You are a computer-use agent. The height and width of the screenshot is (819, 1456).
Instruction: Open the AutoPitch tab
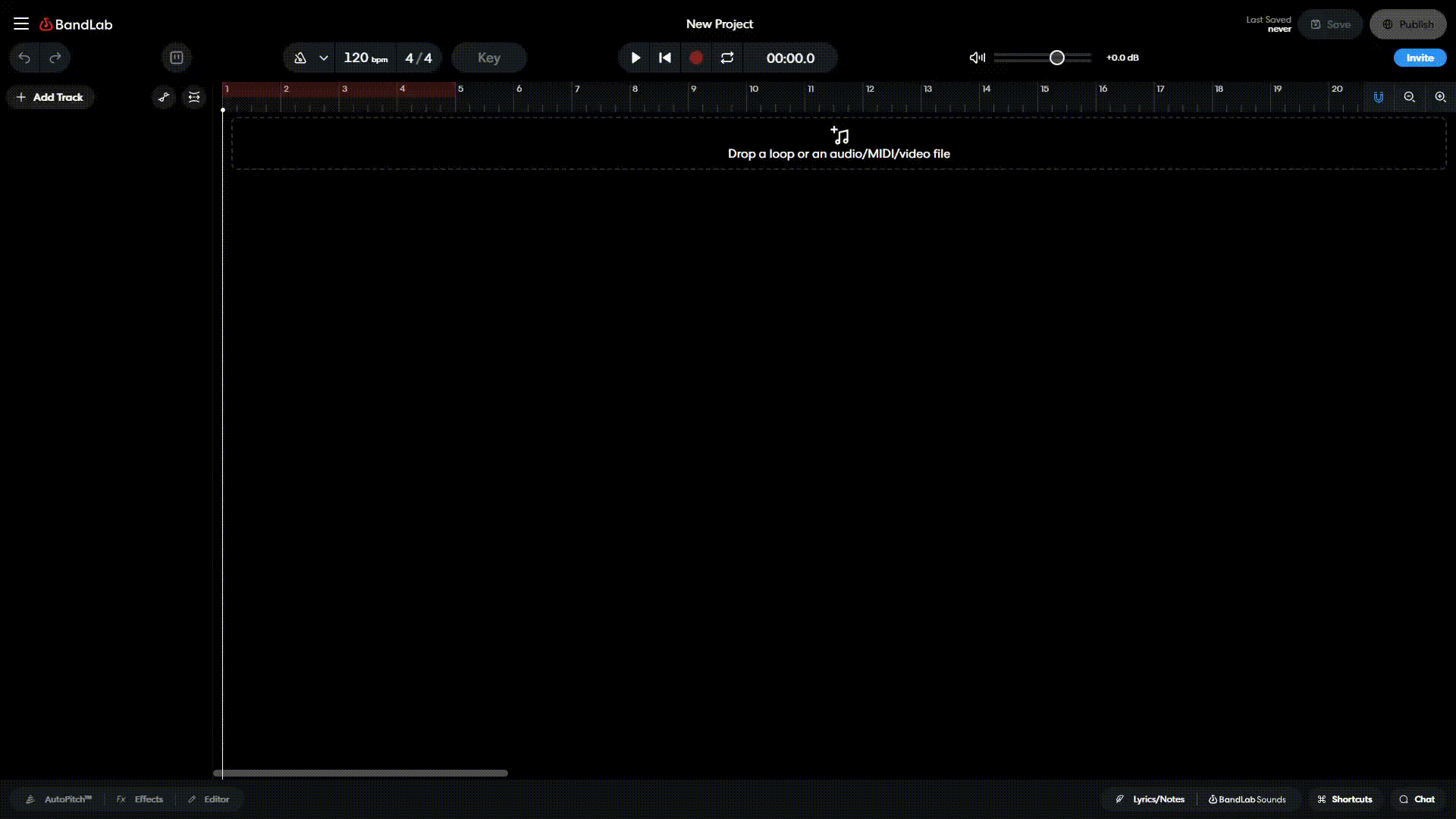pyautogui.click(x=59, y=799)
